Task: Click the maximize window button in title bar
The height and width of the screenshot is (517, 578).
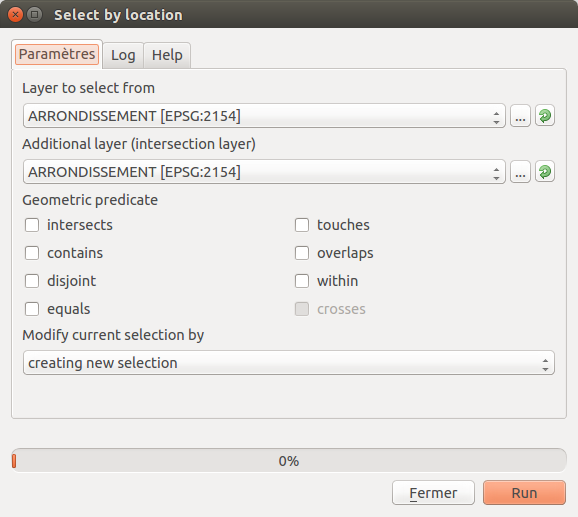Action: (35, 15)
